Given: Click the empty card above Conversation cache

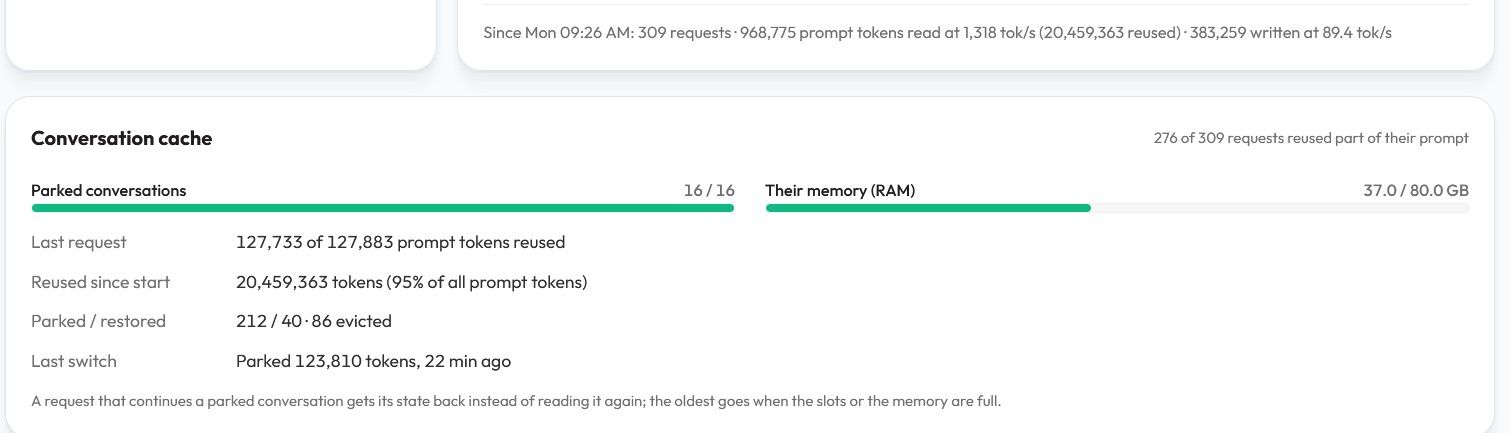Looking at the screenshot, I should tap(221, 33).
